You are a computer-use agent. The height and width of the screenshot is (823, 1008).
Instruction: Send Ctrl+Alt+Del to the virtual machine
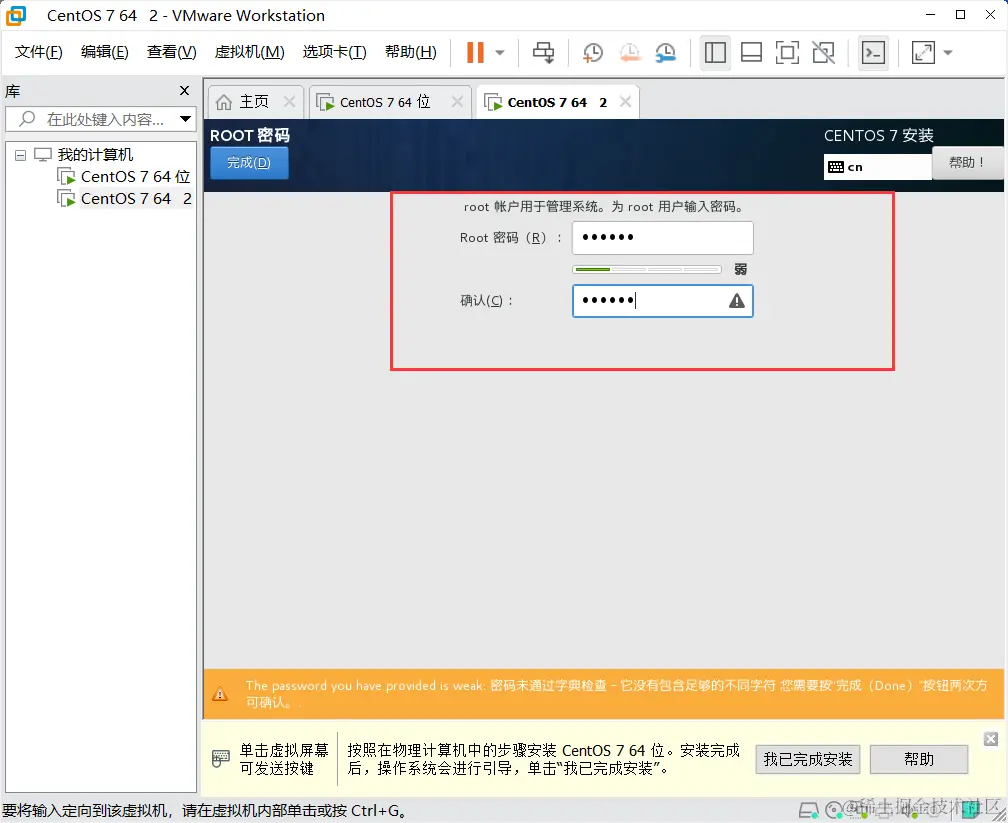[x=543, y=53]
